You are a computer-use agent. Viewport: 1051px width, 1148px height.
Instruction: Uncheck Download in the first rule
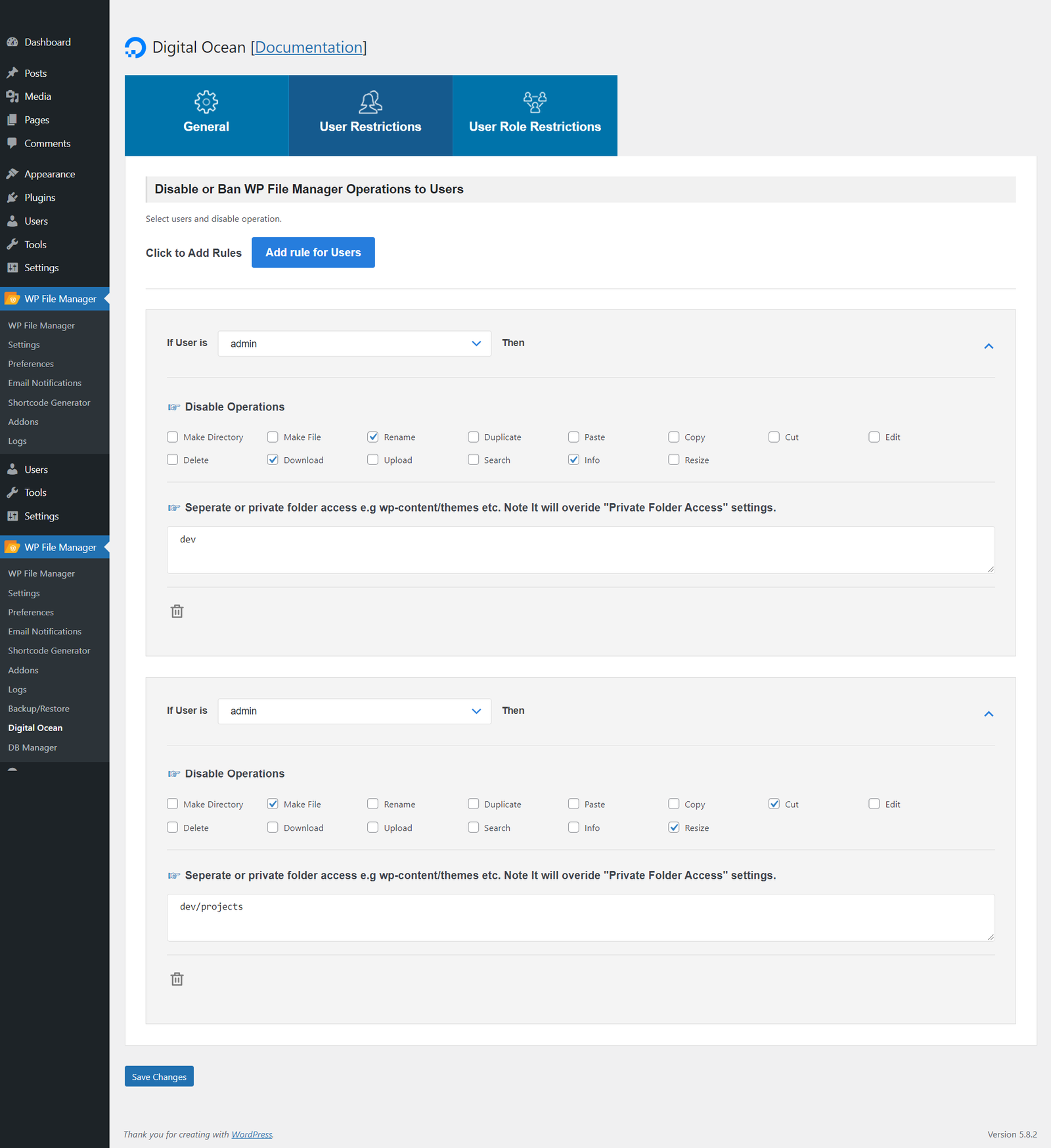click(x=273, y=460)
